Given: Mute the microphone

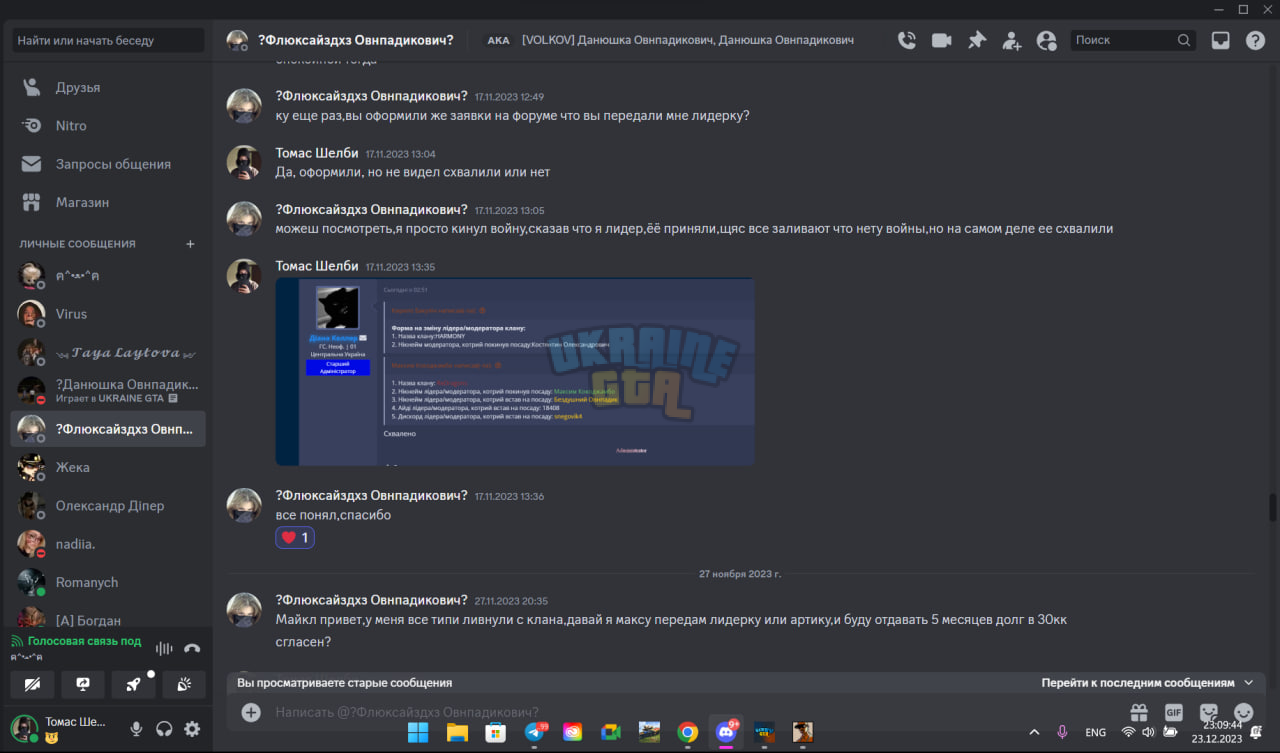Looking at the screenshot, I should (x=136, y=729).
